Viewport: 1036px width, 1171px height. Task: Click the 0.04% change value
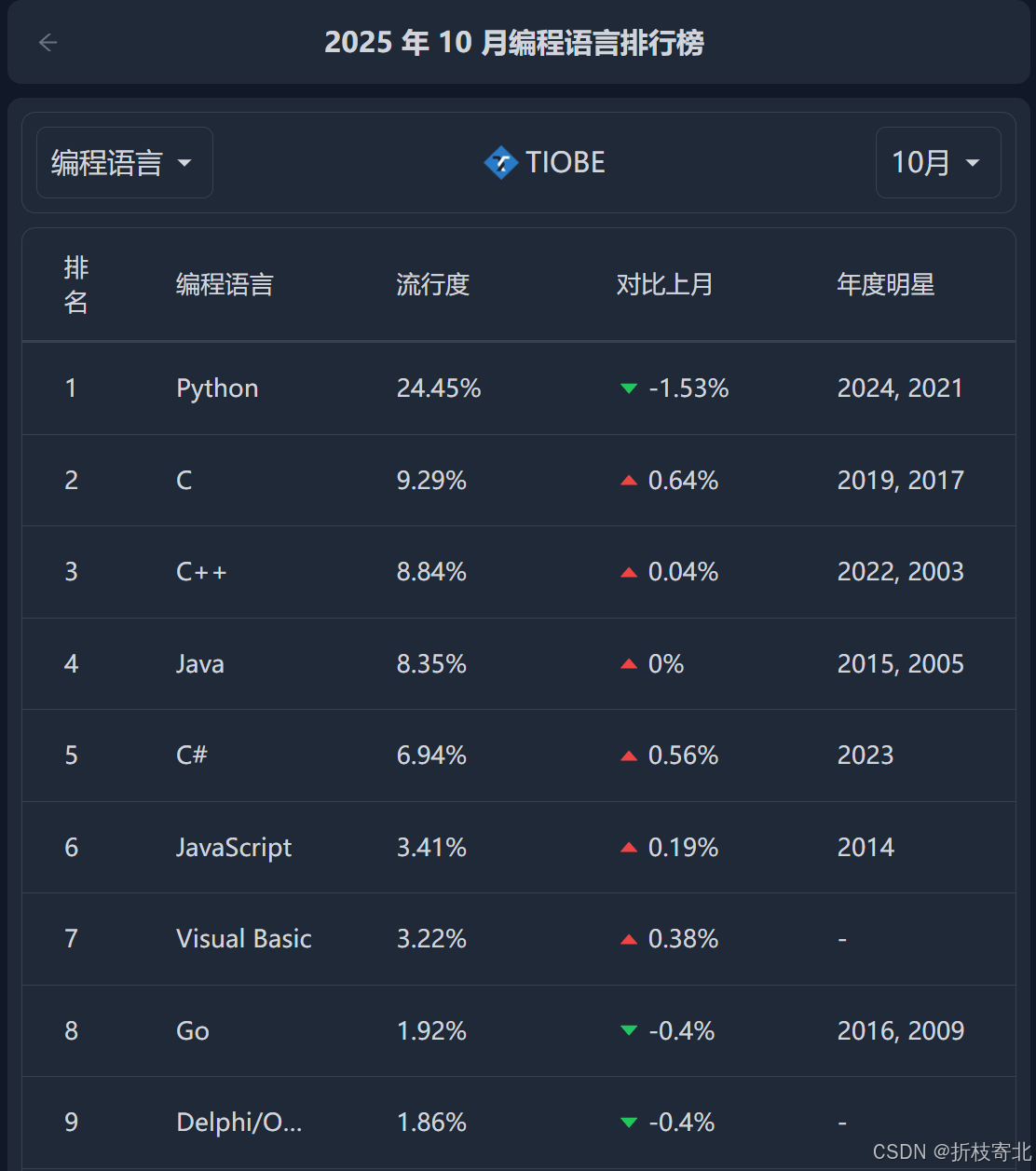[683, 572]
